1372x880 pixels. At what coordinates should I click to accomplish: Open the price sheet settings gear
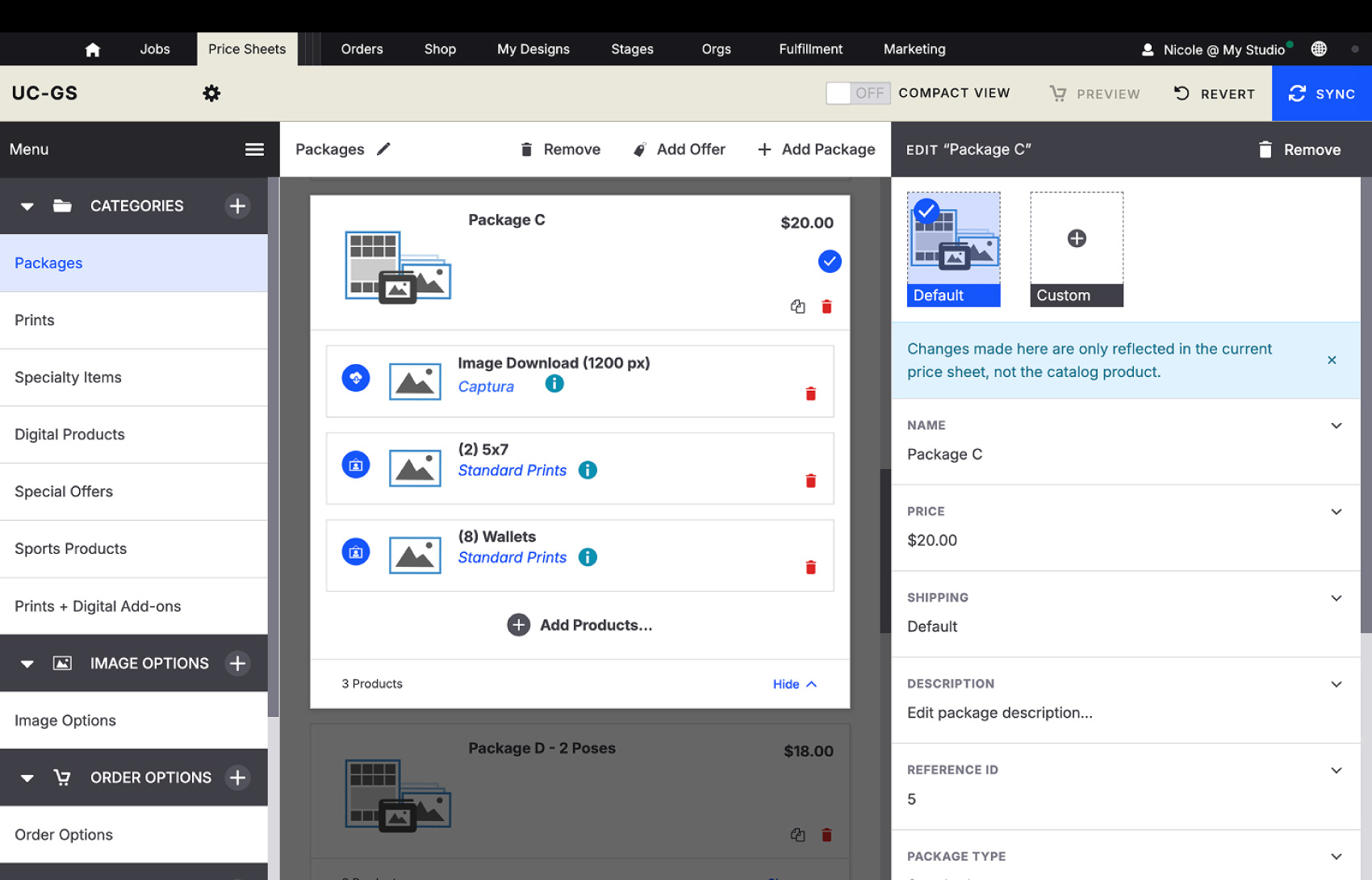[x=211, y=94]
